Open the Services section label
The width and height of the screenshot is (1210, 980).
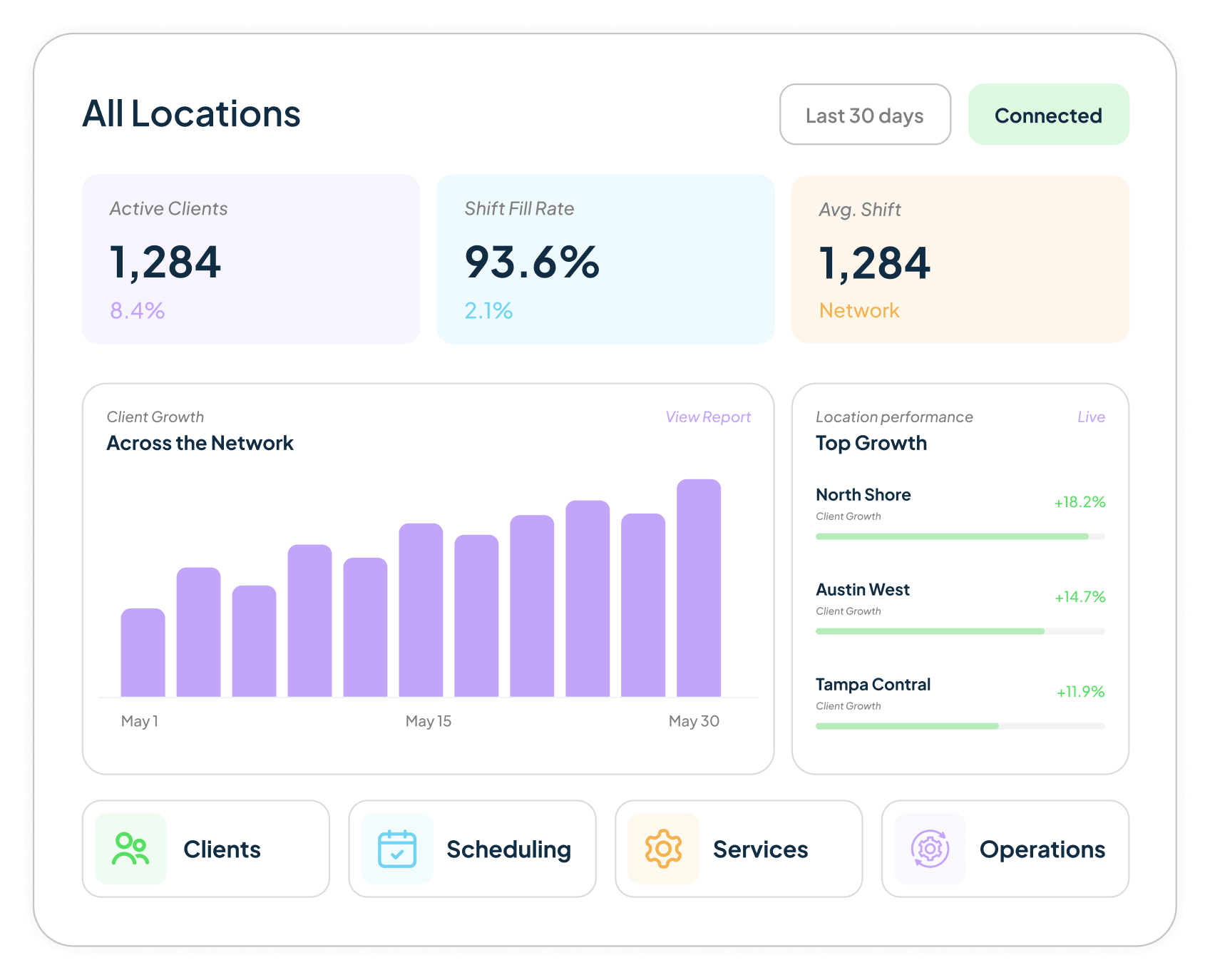pyautogui.click(x=760, y=849)
